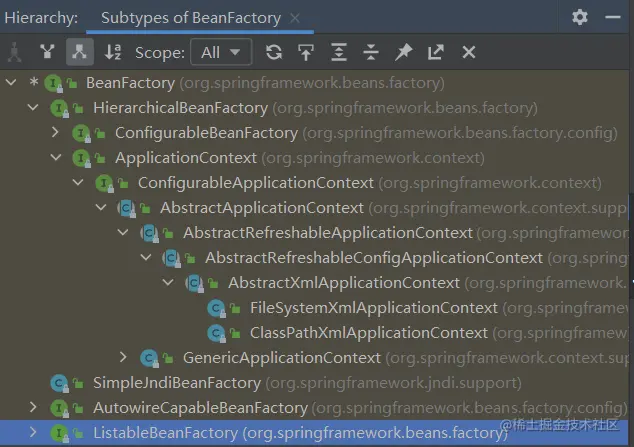Select AbstractRefreshableConfigApplicationContext row
Image resolution: width=634 pixels, height=447 pixels.
[314, 258]
